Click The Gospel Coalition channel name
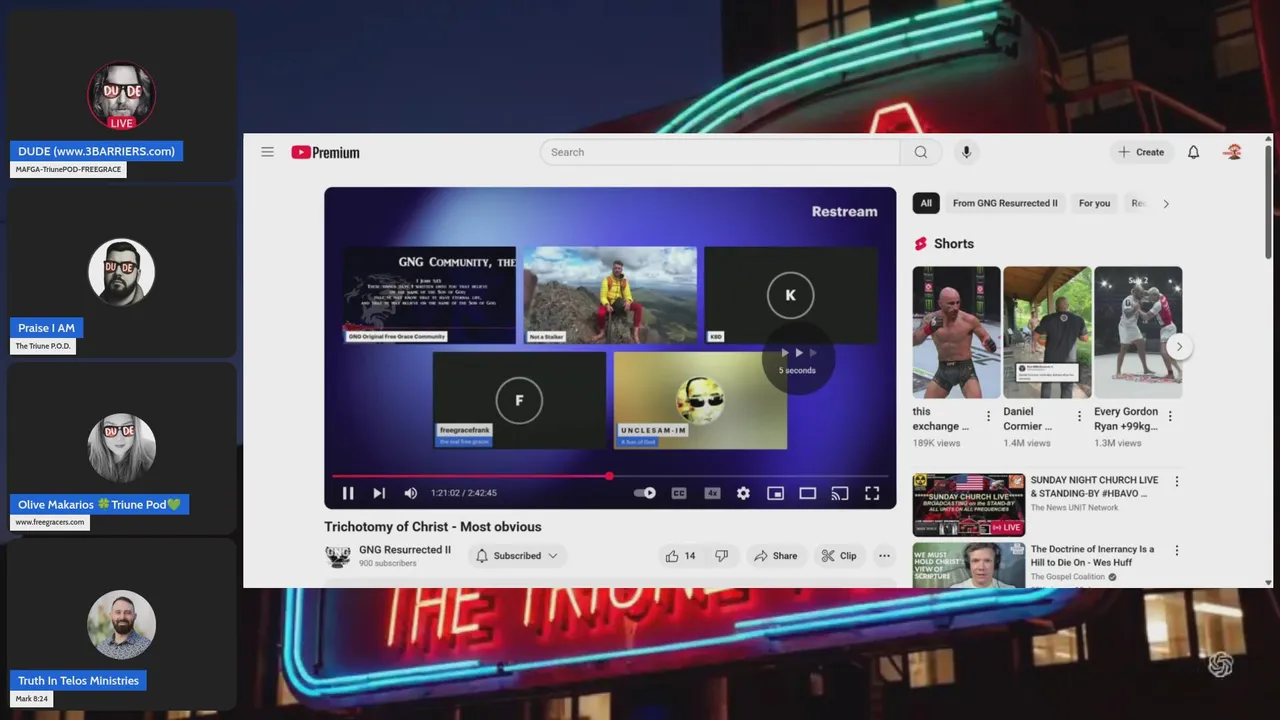This screenshot has height=720, width=1280. [1068, 577]
